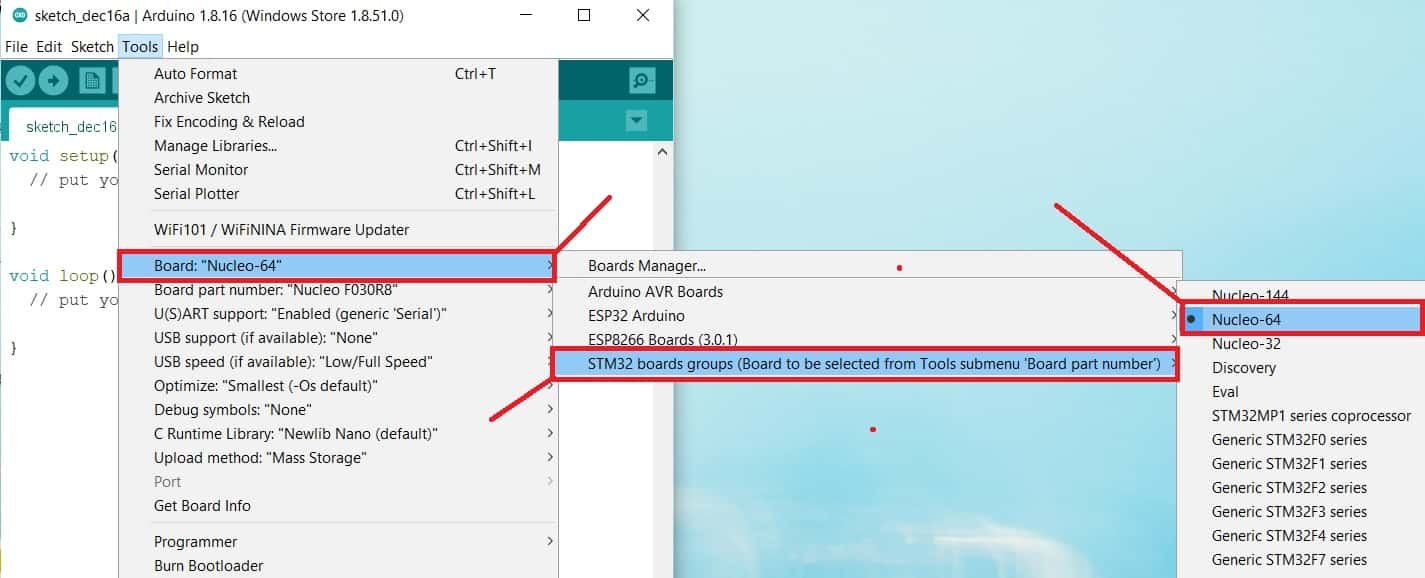This screenshot has width=1425, height=578.
Task: Switch to the sketch_dec16a editor tab
Action: click(65, 126)
